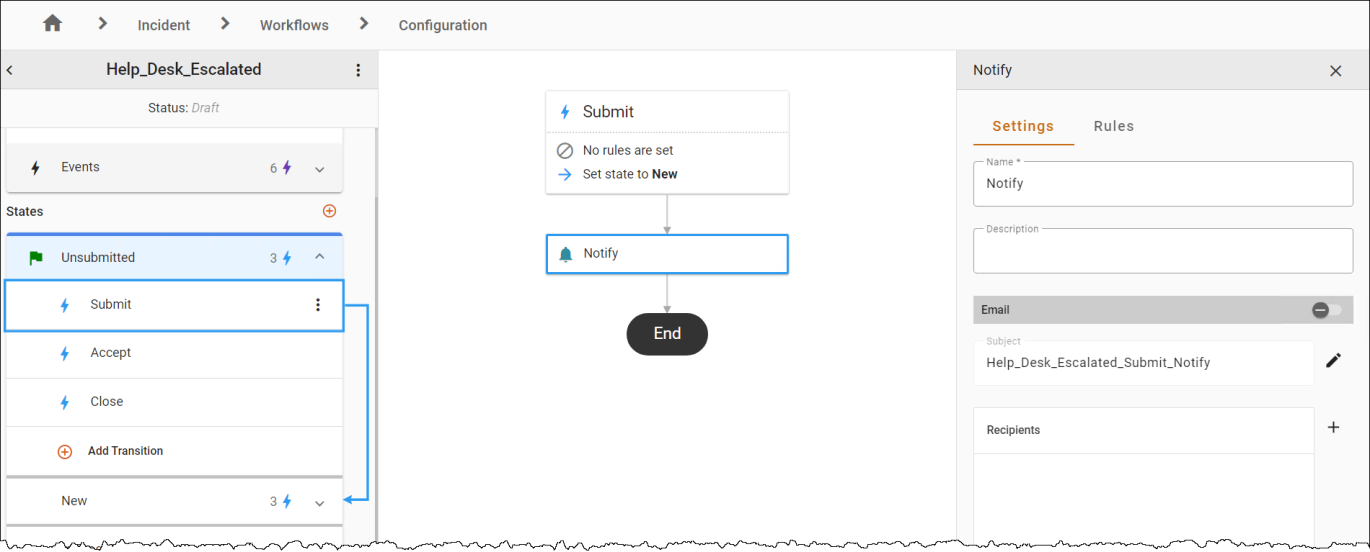Select the Settings tab
Image resolution: width=1370 pixels, height=552 pixels.
tap(1023, 126)
